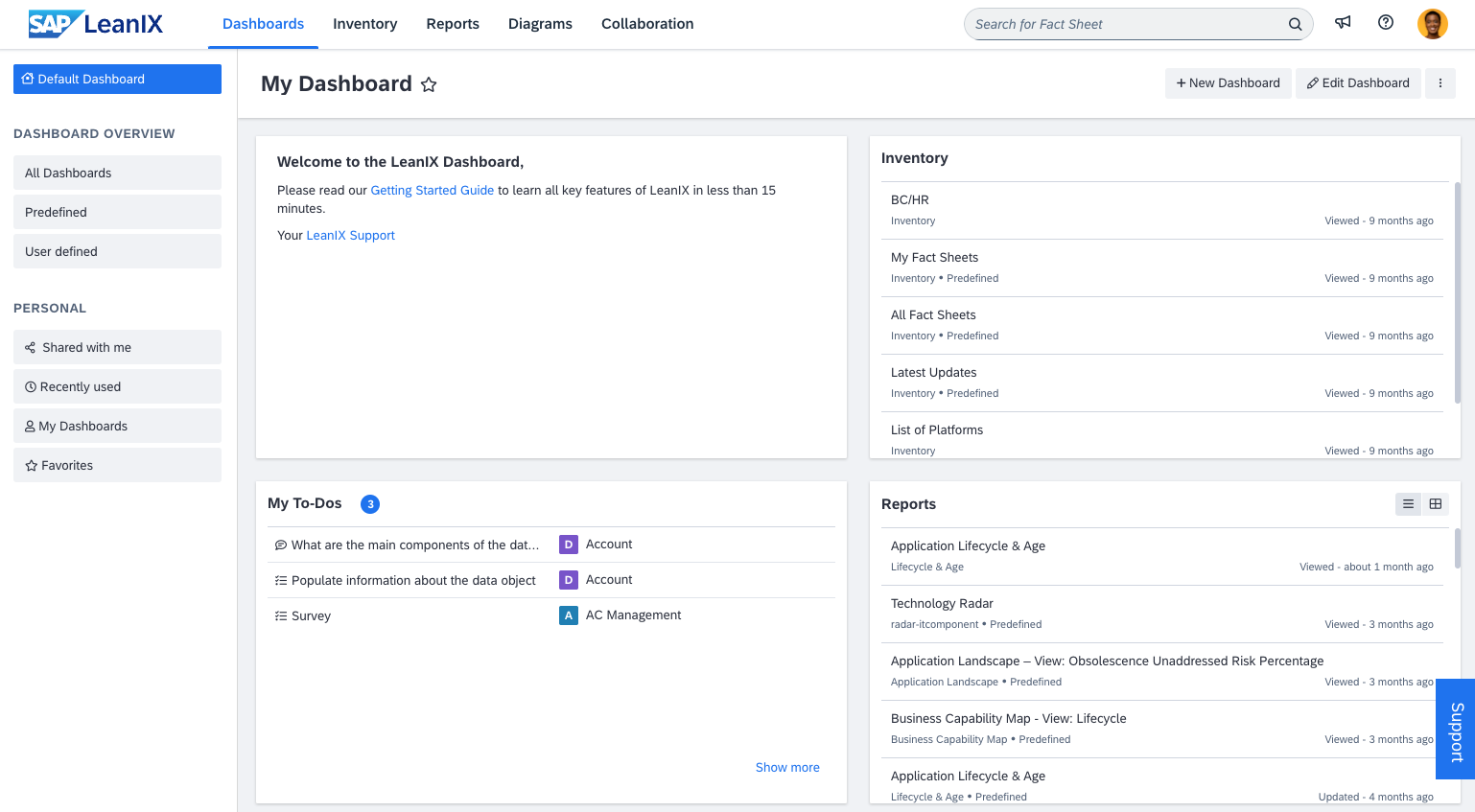
Task: Open User defined dashboards
Action: tap(117, 251)
